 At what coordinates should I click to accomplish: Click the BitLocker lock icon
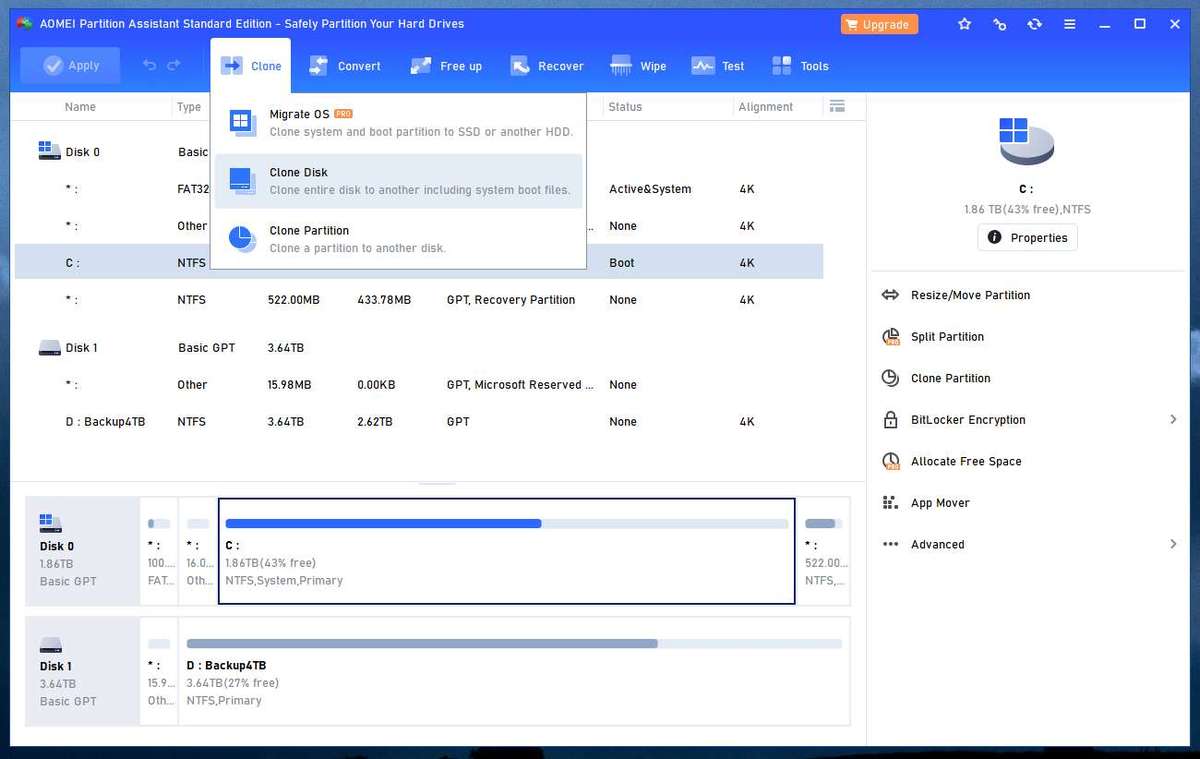[x=890, y=420]
